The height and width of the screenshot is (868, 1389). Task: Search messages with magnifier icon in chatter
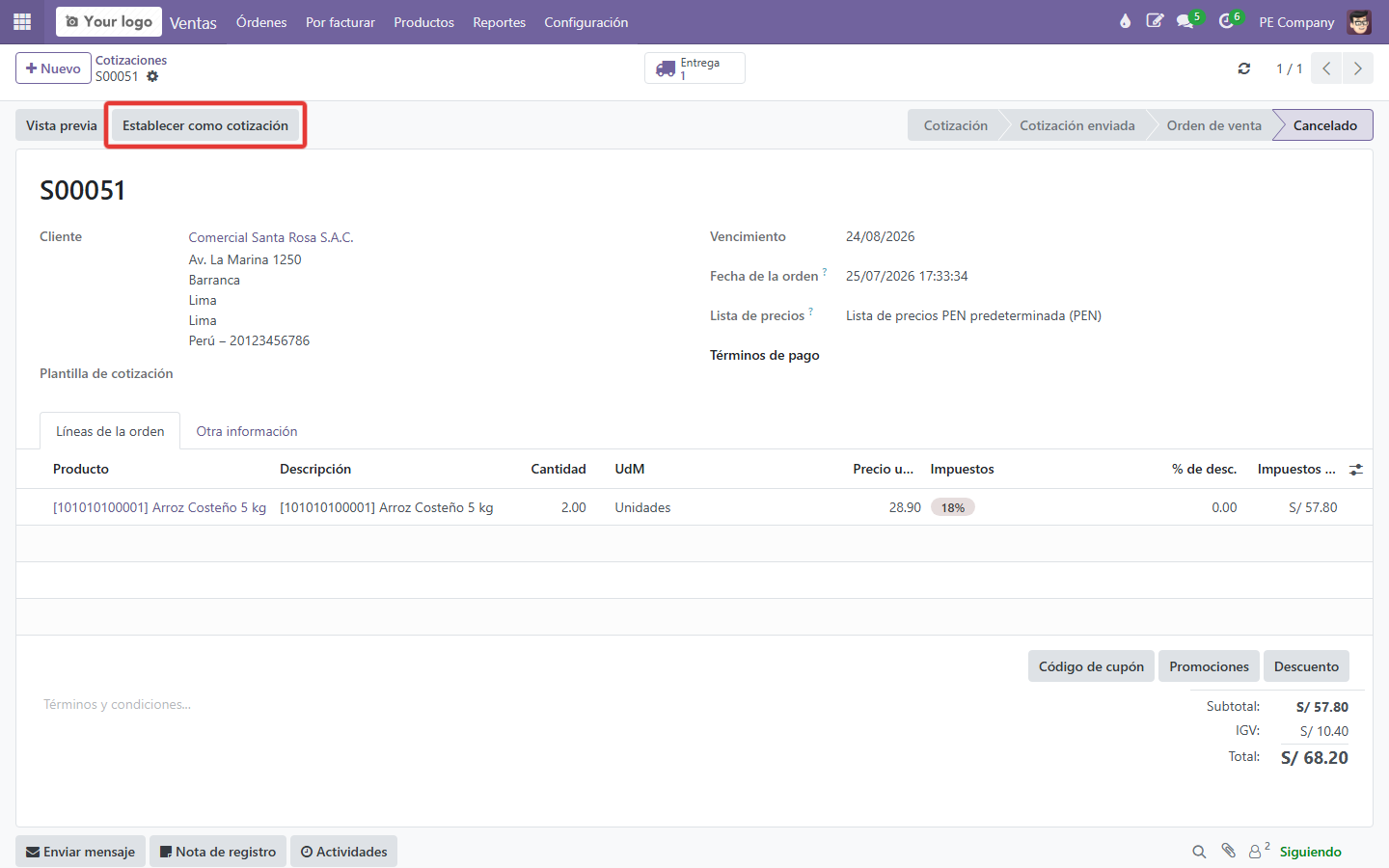click(1199, 852)
